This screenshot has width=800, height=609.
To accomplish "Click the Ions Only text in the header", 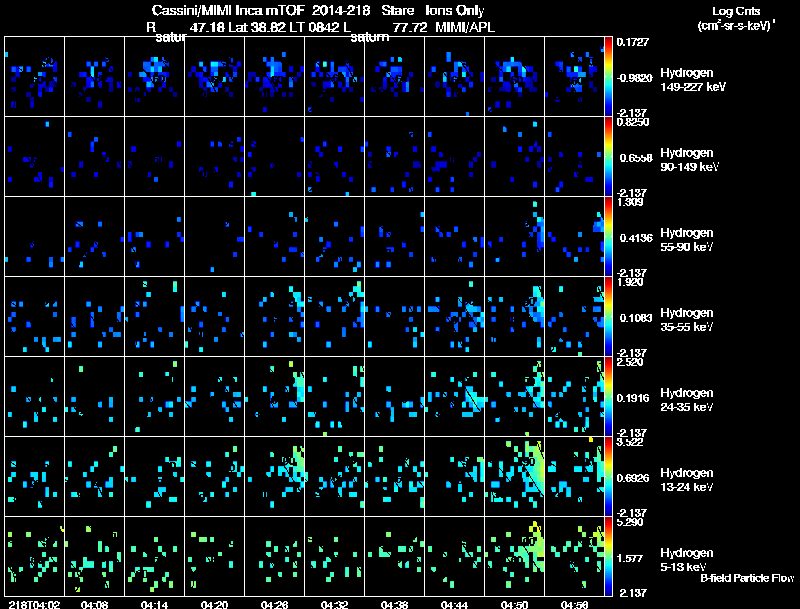I will click(x=455, y=11).
